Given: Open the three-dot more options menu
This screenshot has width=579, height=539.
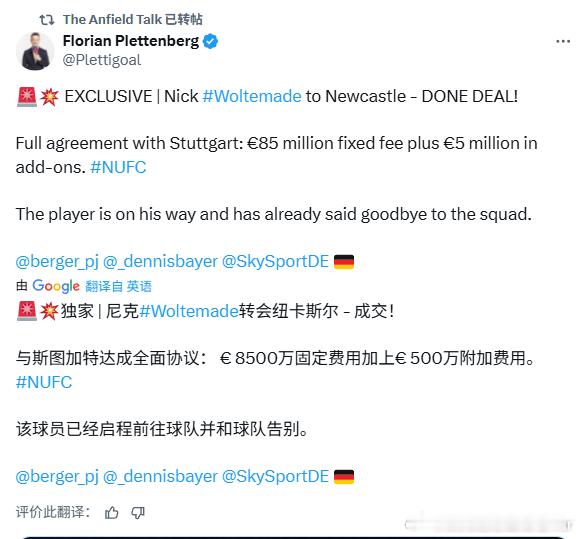Looking at the screenshot, I should tap(563, 41).
